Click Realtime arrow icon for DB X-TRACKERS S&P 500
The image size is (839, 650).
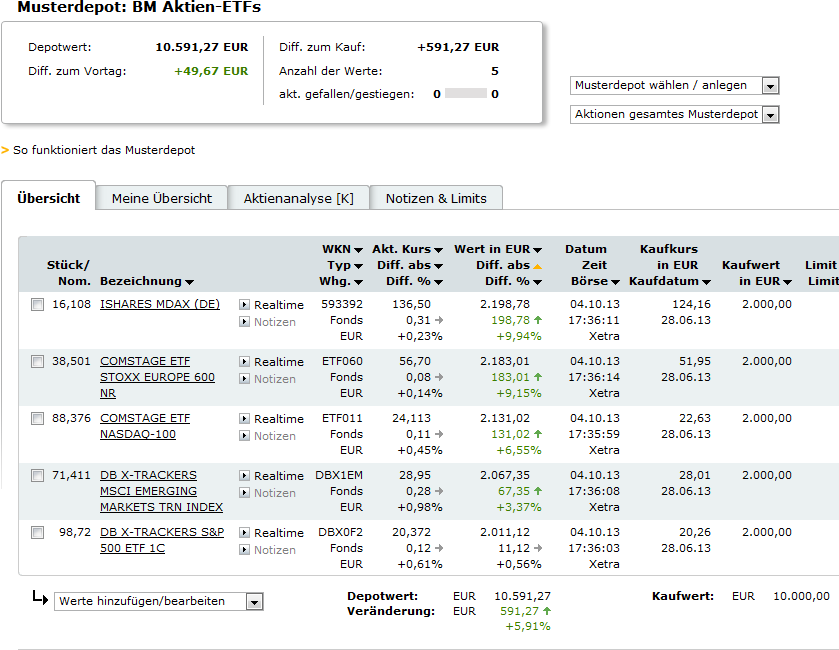[x=245, y=532]
